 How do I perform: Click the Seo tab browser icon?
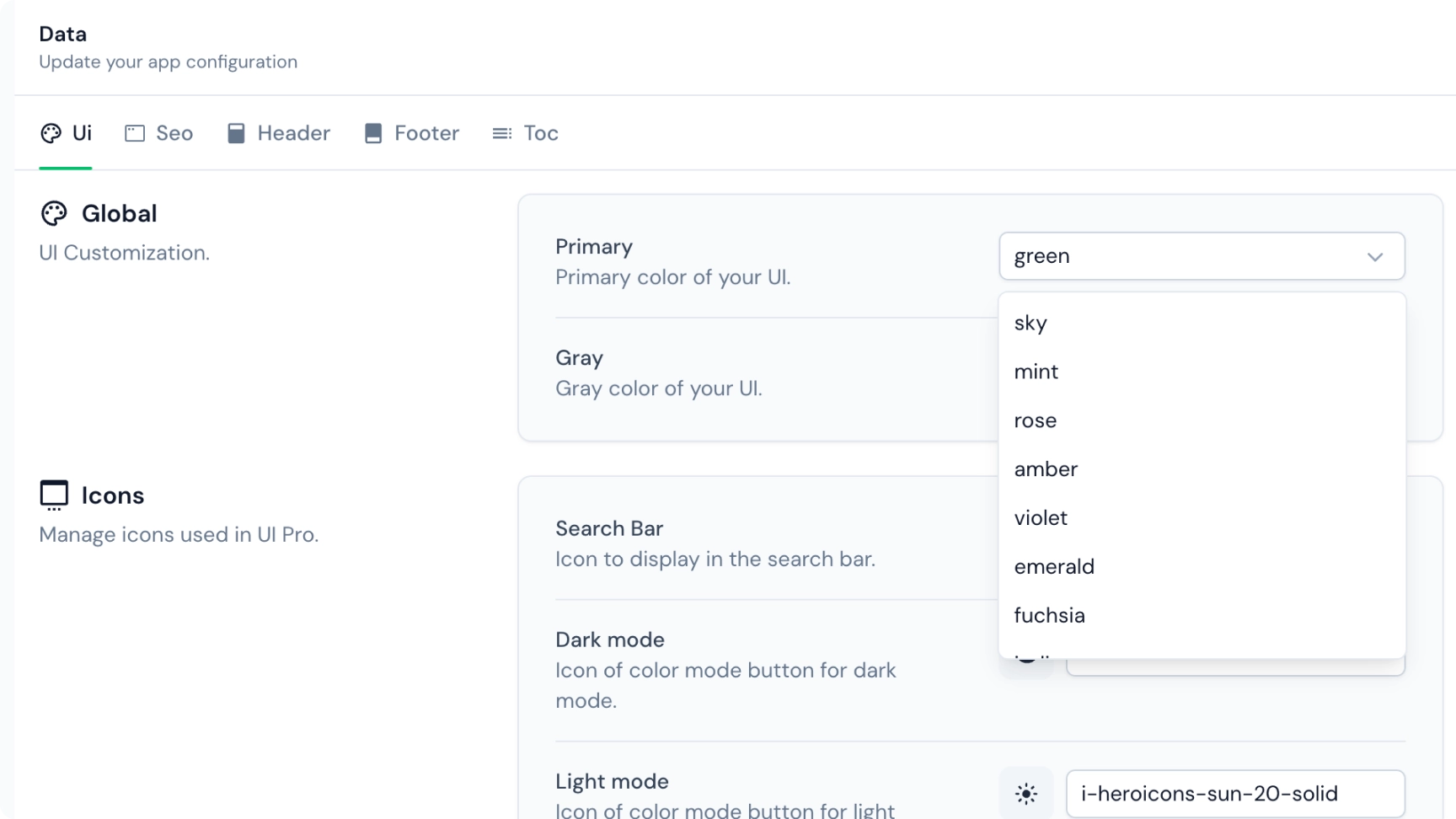pos(135,133)
